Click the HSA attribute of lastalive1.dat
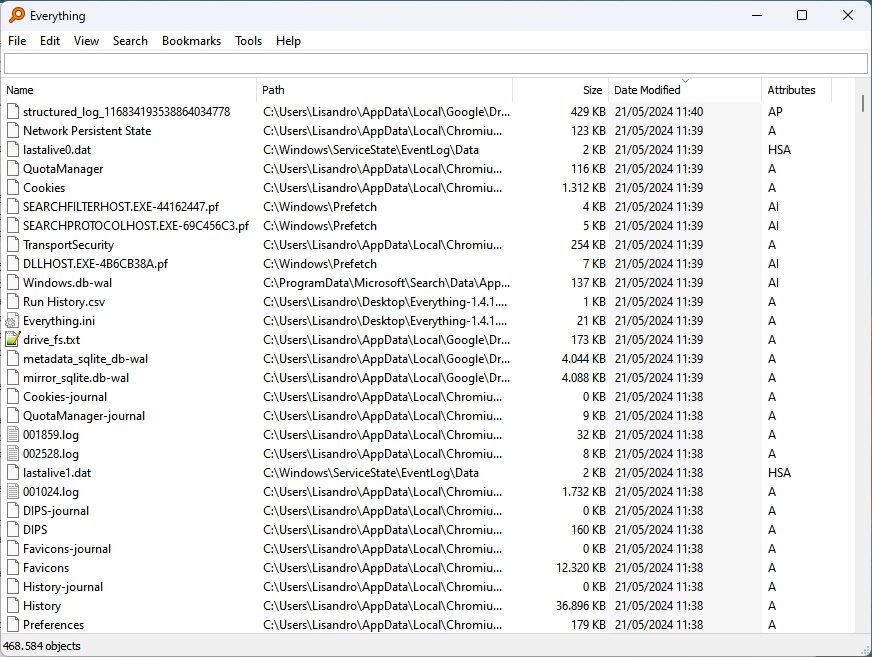 tap(779, 473)
